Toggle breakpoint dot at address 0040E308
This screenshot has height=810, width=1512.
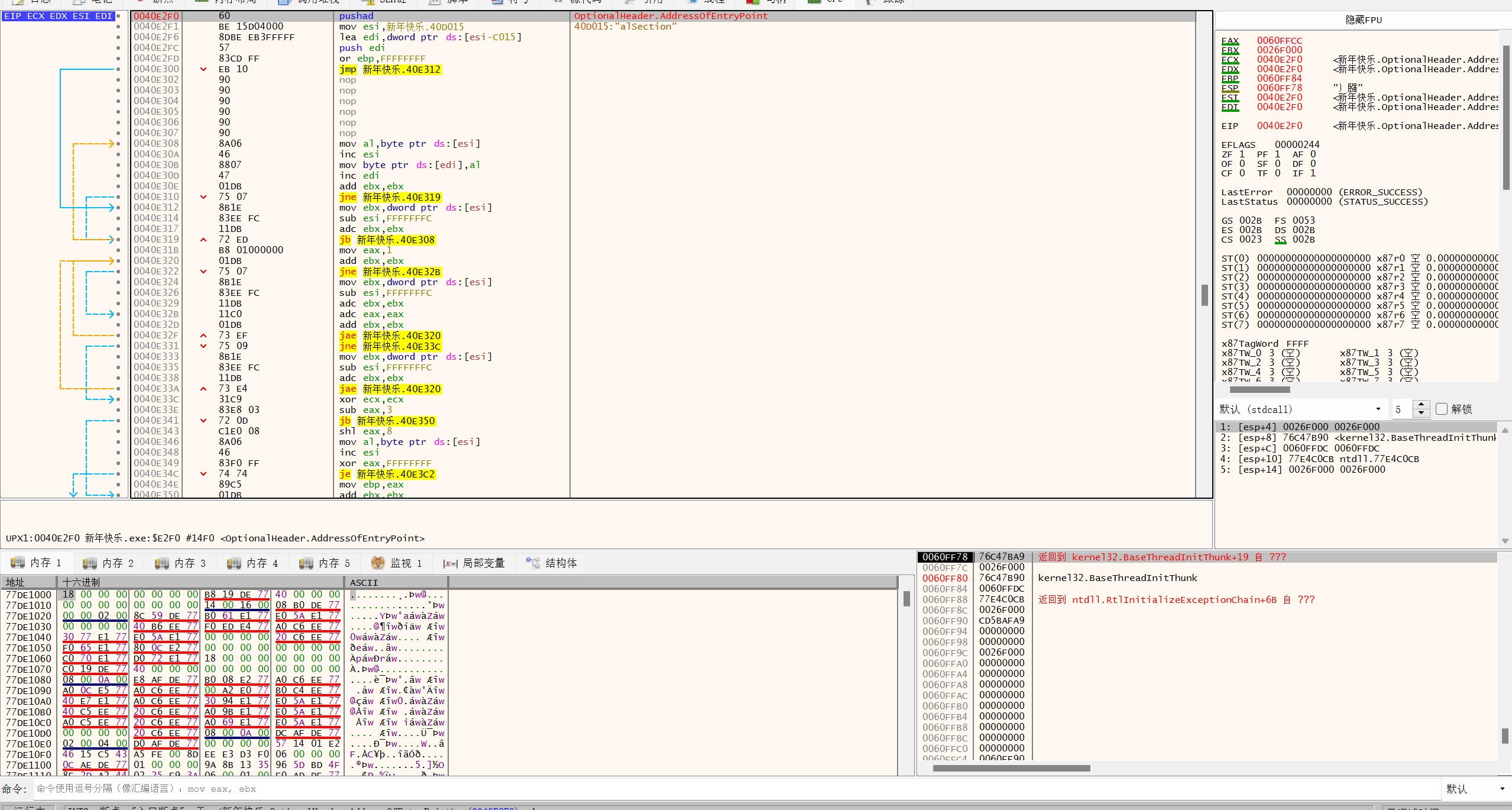118,144
